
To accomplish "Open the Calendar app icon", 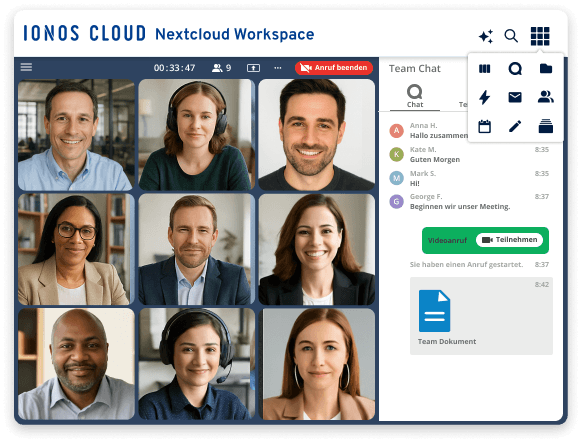I will click(484, 126).
